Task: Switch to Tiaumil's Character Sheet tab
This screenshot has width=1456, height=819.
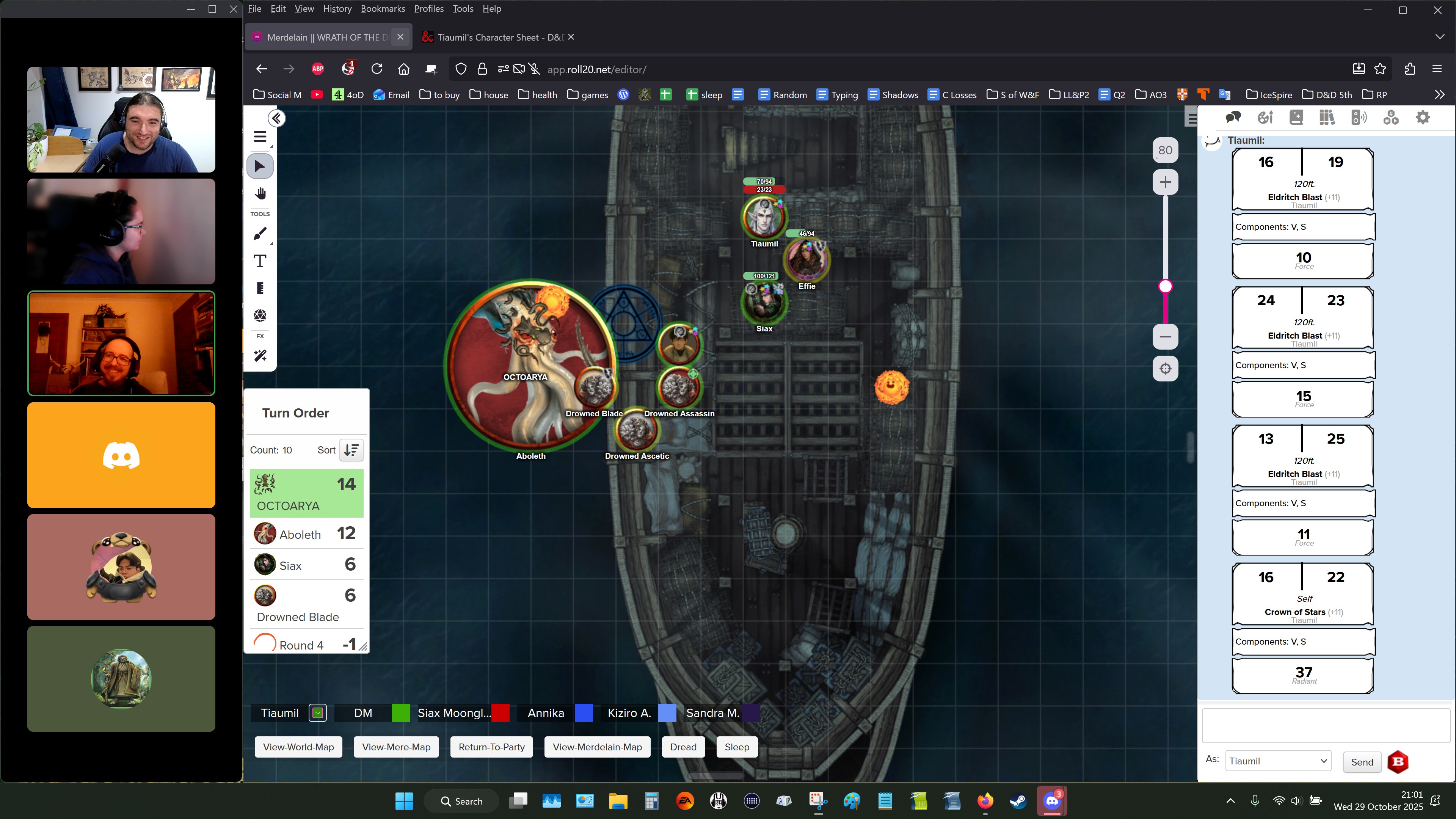Action: pos(500,37)
